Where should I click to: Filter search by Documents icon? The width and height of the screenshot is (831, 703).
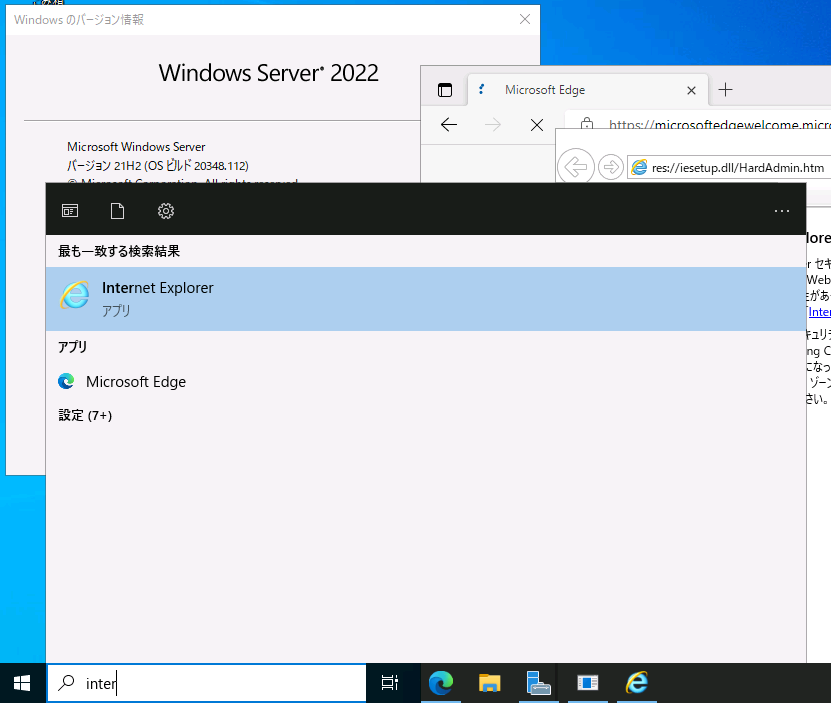[118, 211]
